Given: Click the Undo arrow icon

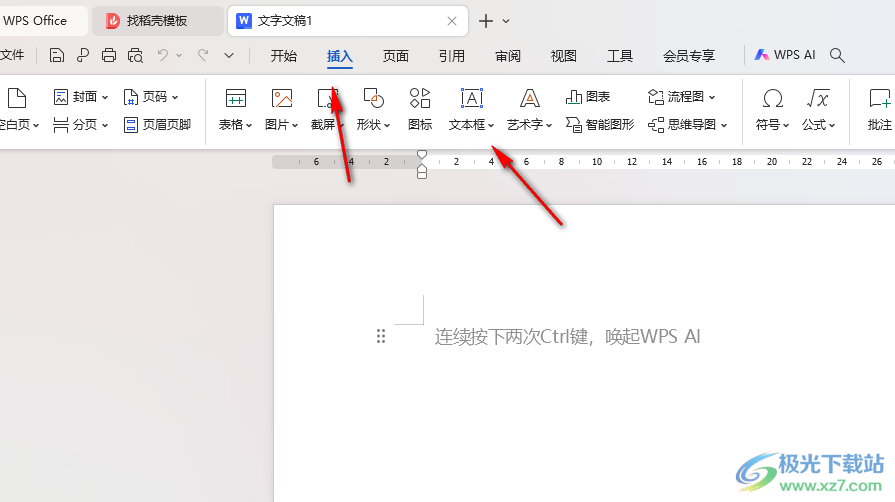Looking at the screenshot, I should (x=163, y=55).
